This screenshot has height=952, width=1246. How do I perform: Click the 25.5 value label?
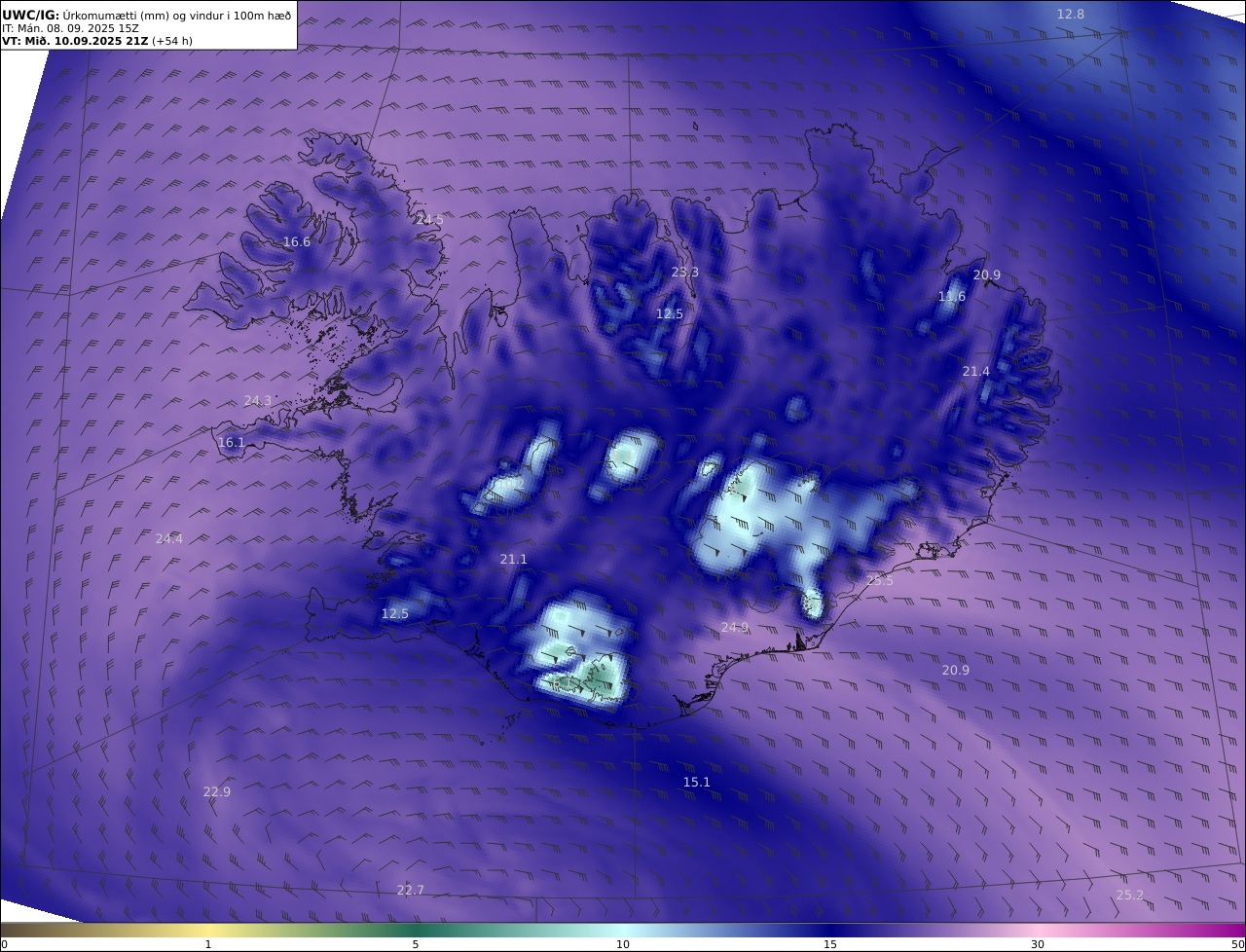pyautogui.click(x=880, y=580)
